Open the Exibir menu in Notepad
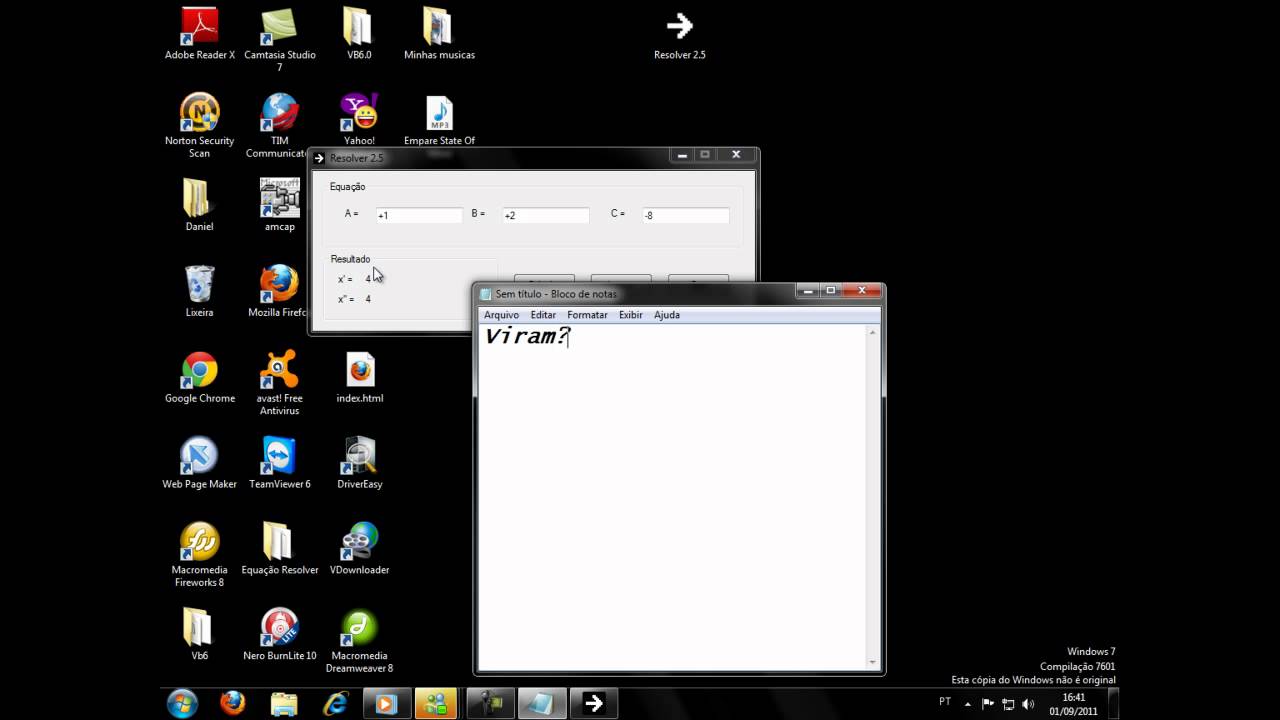The height and width of the screenshot is (720, 1280). pos(630,315)
